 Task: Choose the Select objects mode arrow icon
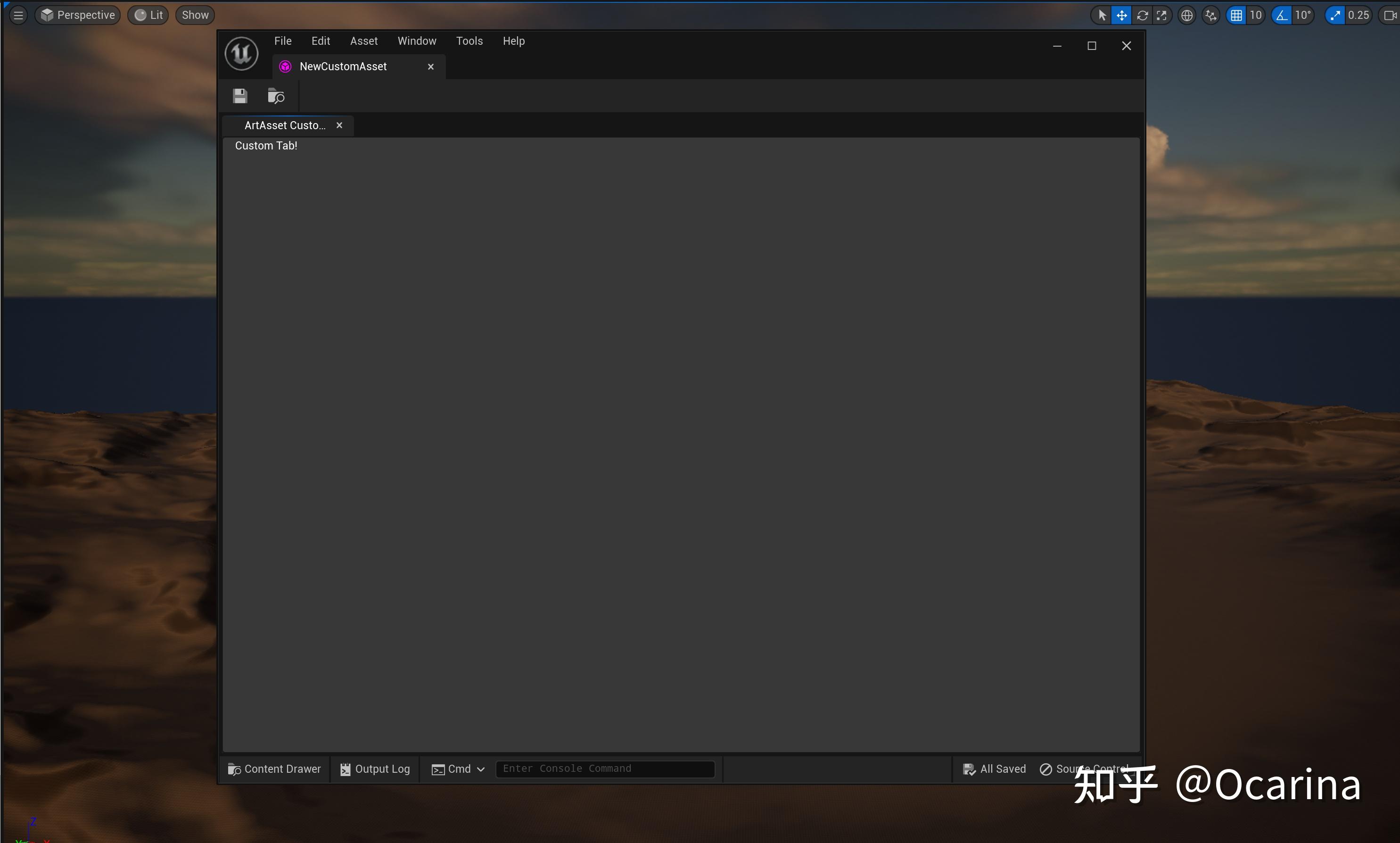point(1102,16)
